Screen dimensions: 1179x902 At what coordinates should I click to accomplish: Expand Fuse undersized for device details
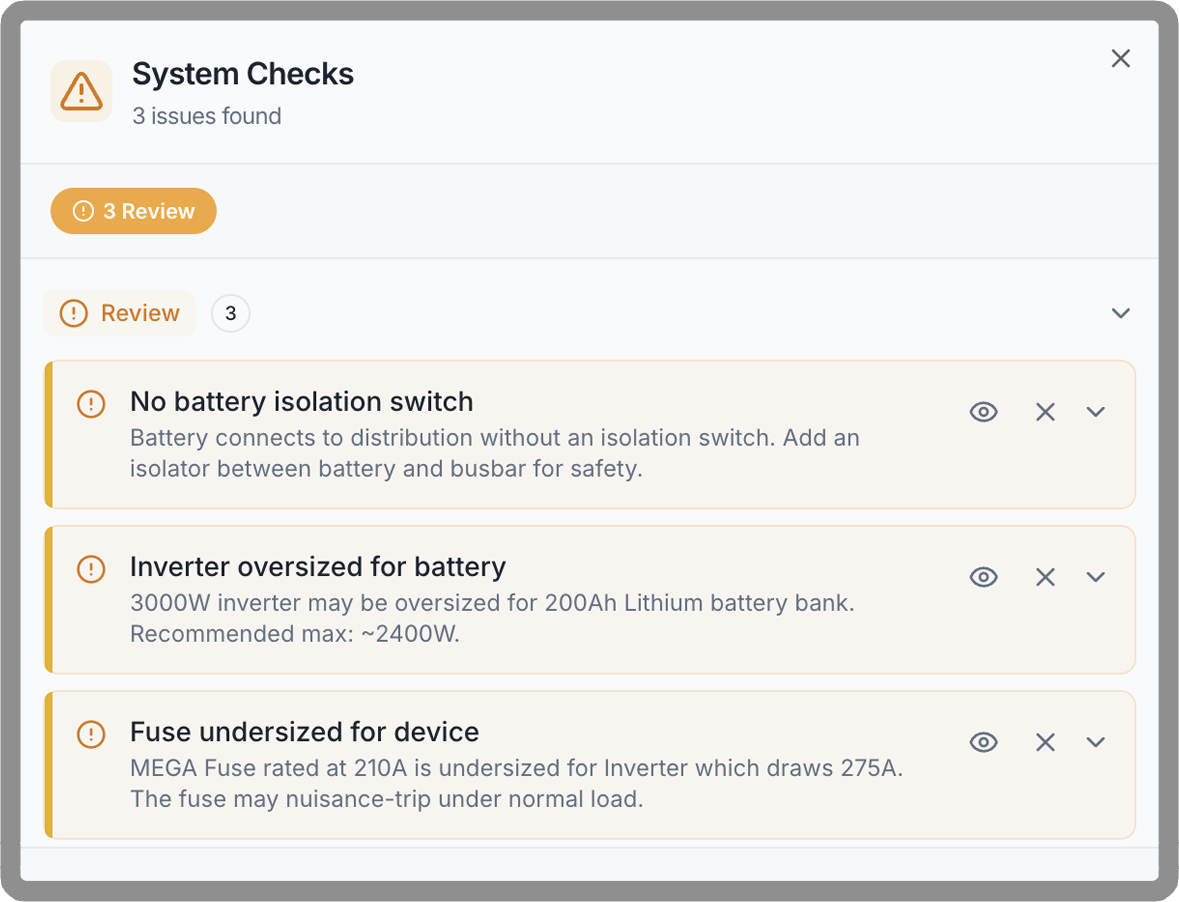click(x=1096, y=742)
